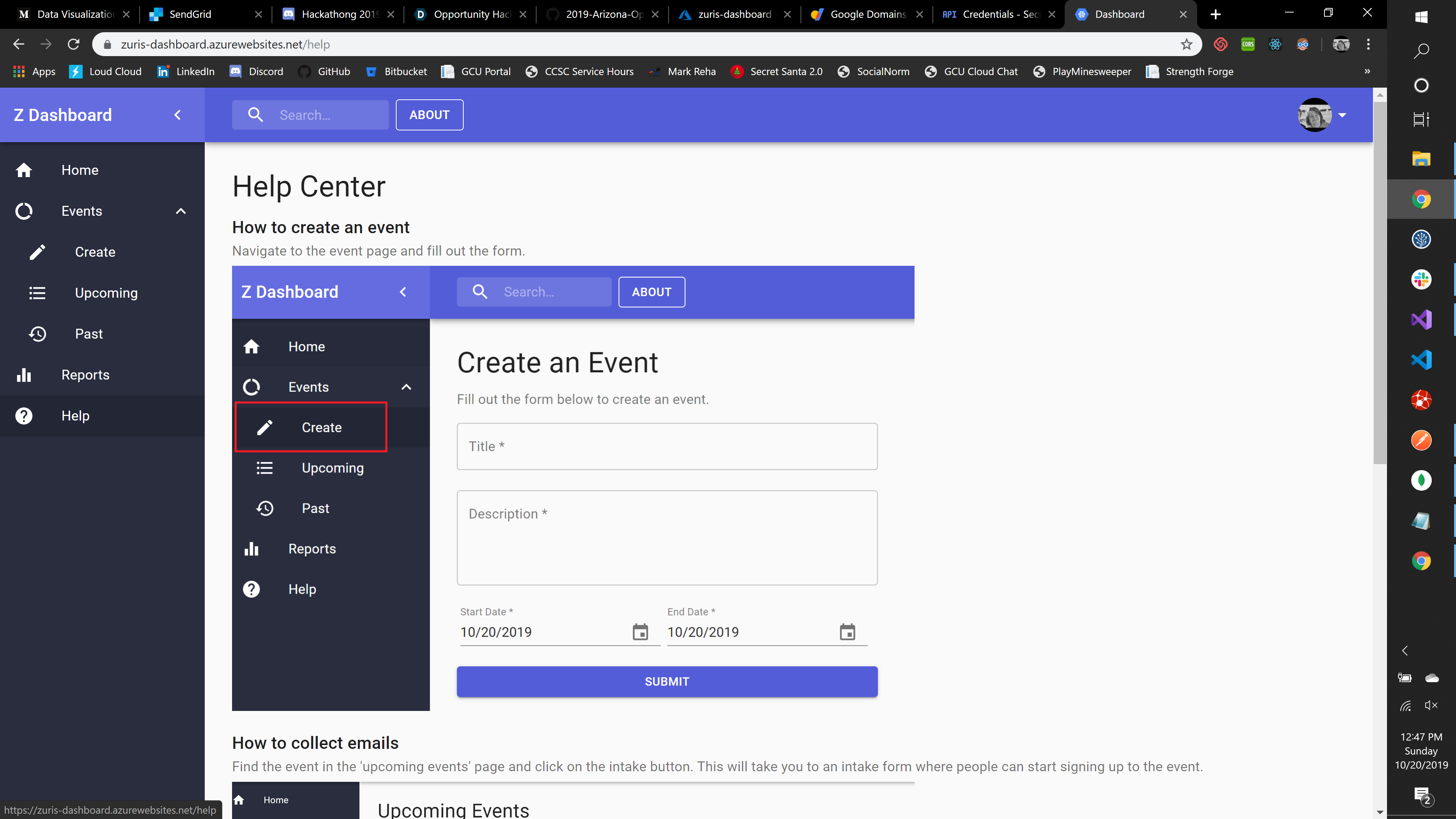Click the Past history clock icon
The height and width of the screenshot is (819, 1456).
[37, 334]
